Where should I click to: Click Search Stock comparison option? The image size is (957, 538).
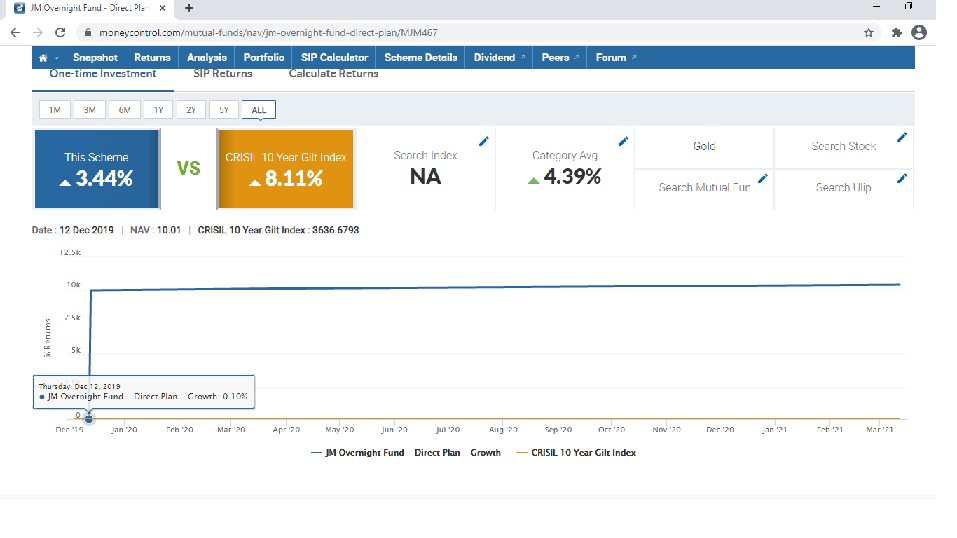(x=843, y=147)
